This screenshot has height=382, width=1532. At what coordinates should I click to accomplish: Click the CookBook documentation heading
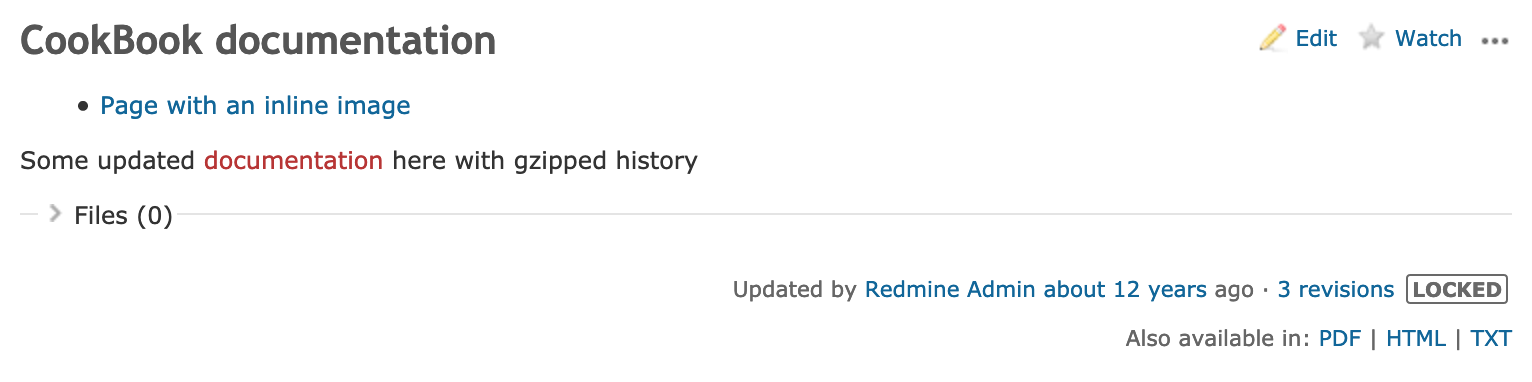click(258, 40)
